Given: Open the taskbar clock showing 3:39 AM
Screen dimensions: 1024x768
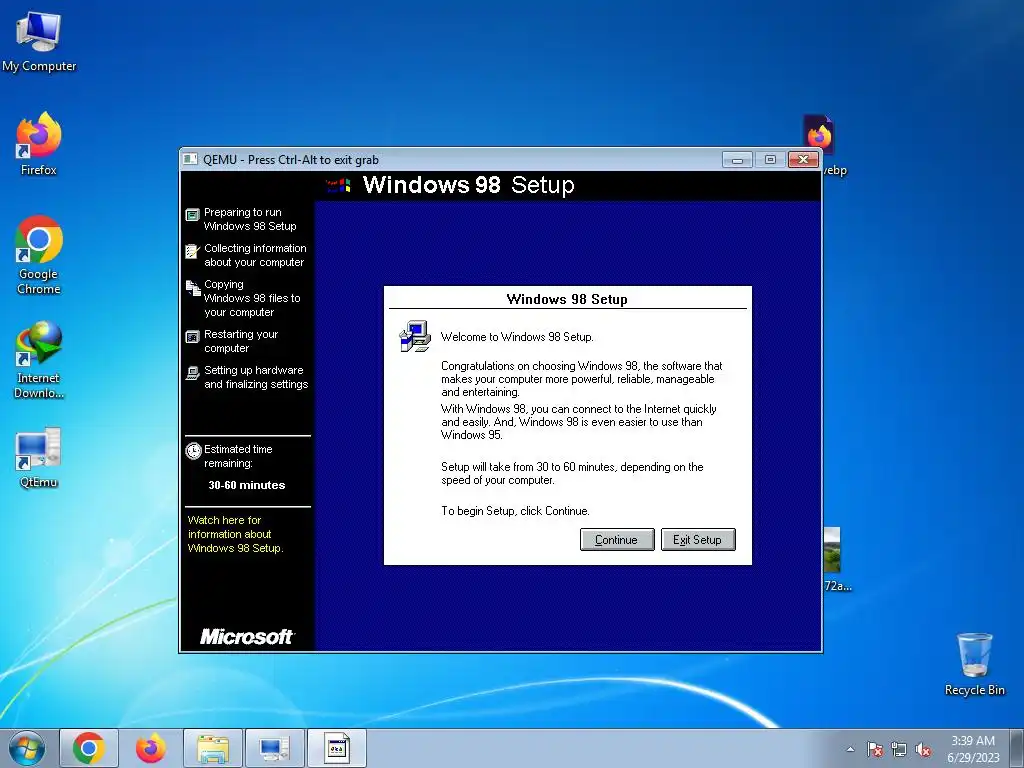Looking at the screenshot, I should tap(973, 748).
